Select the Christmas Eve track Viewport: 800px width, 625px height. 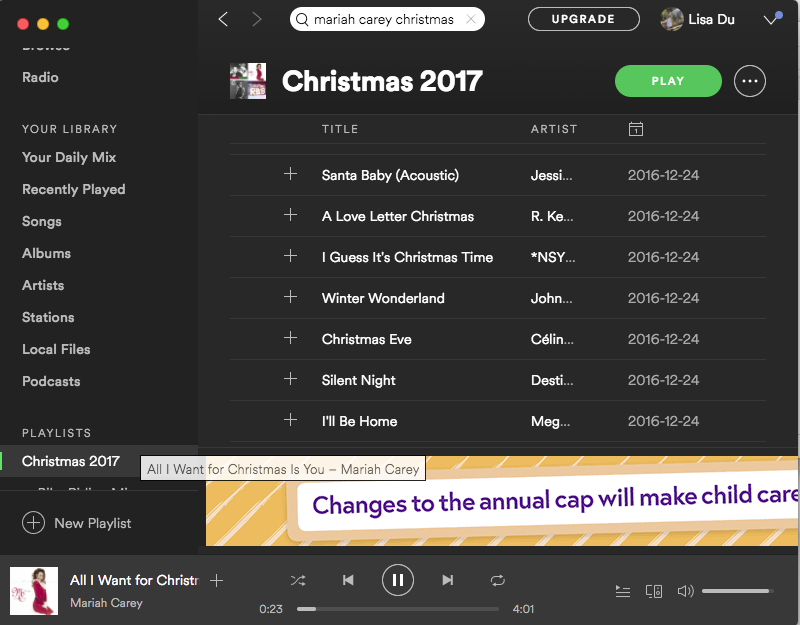366,339
